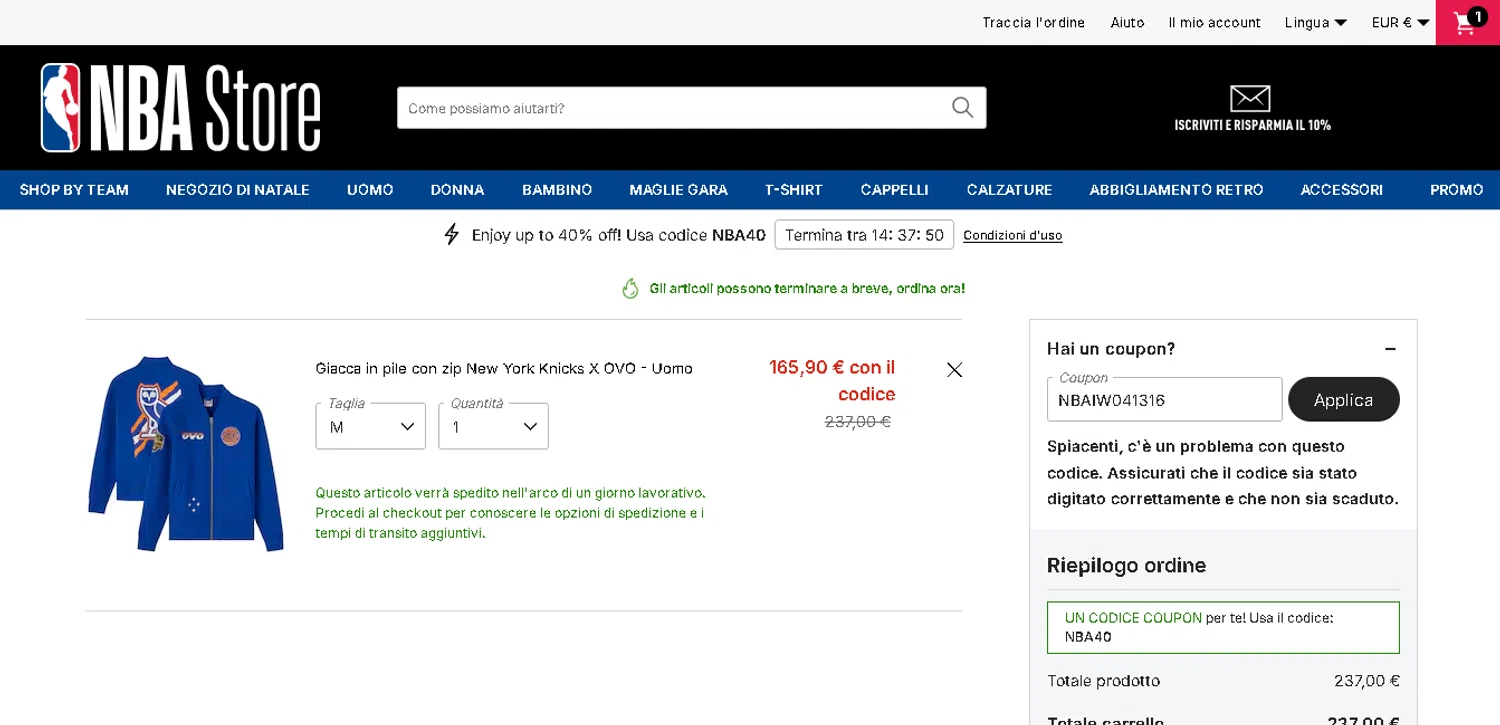Click the 'Termina tra' countdown timer box
This screenshot has width=1500, height=725.
coord(864,235)
